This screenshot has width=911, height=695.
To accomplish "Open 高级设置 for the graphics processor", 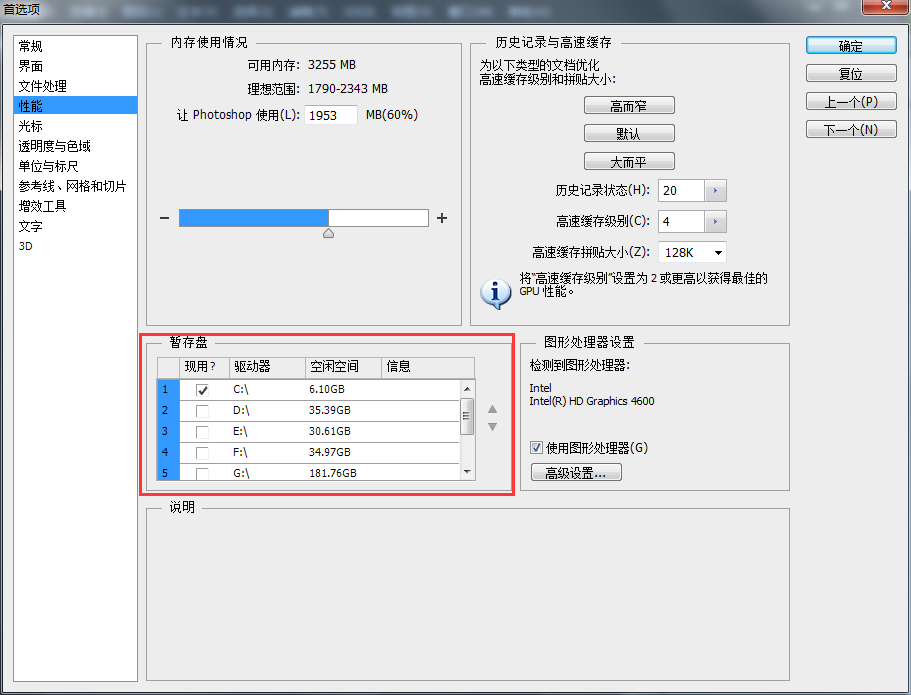I will click(576, 471).
